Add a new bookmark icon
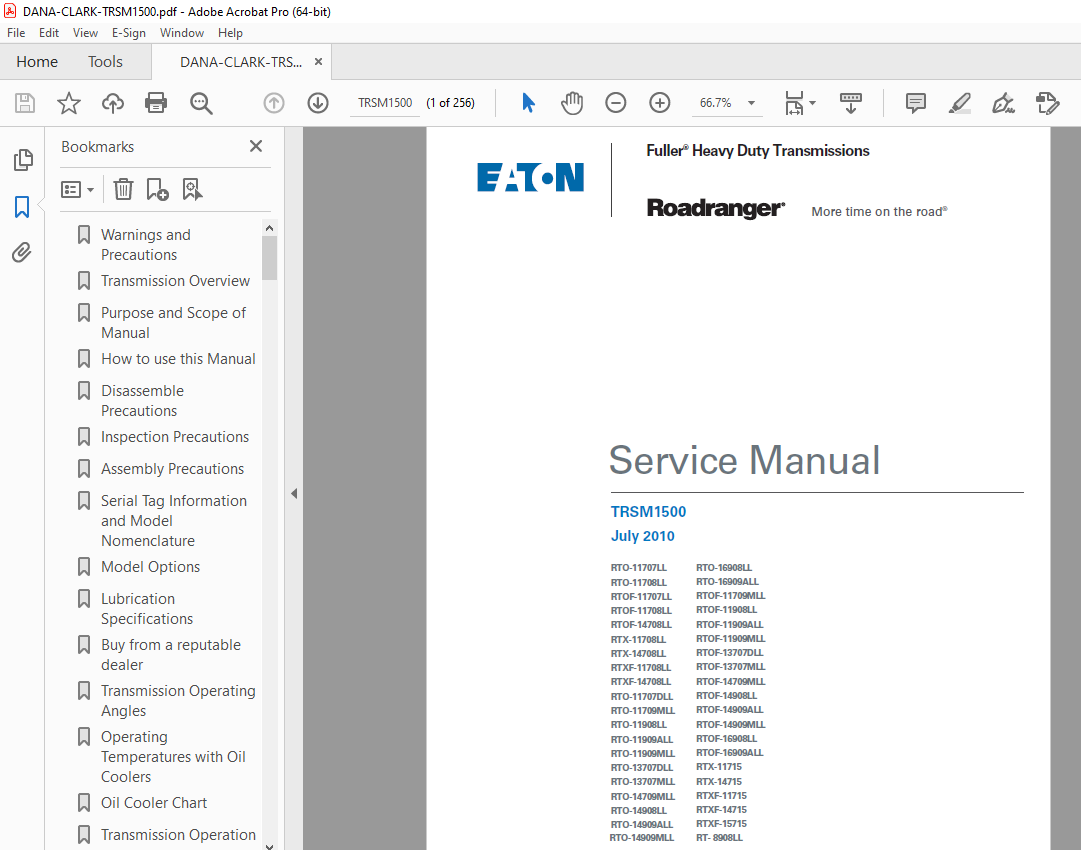 point(157,189)
